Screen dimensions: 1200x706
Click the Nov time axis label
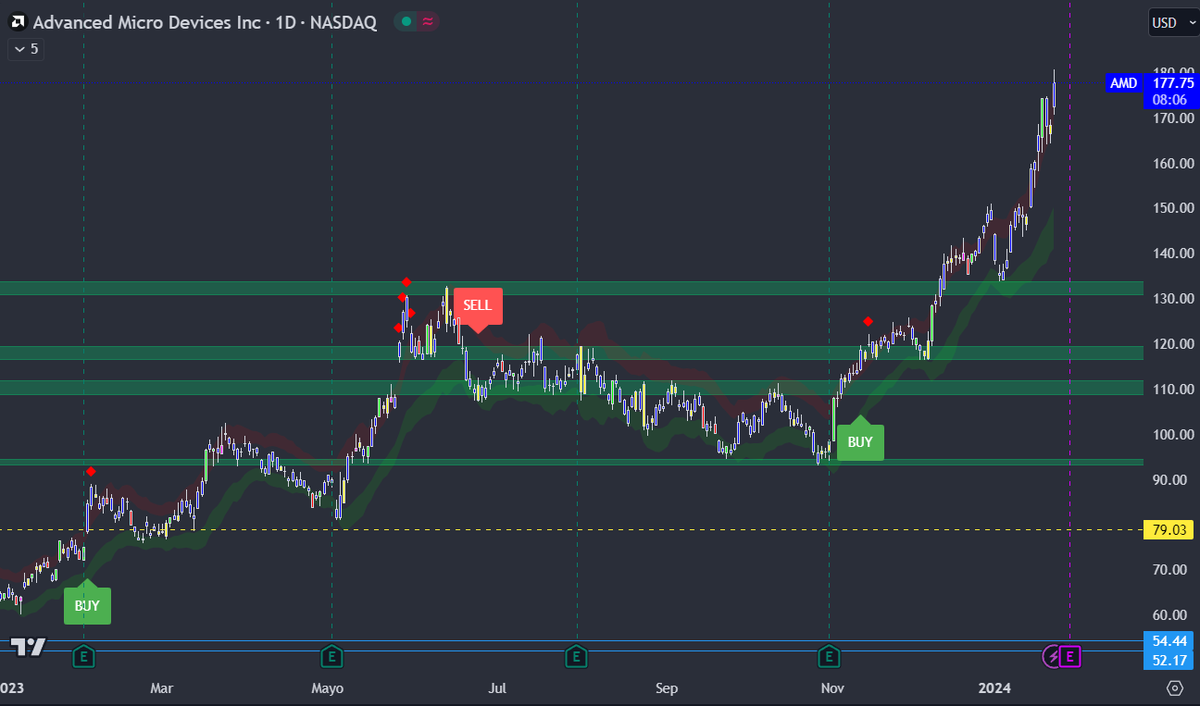click(831, 688)
